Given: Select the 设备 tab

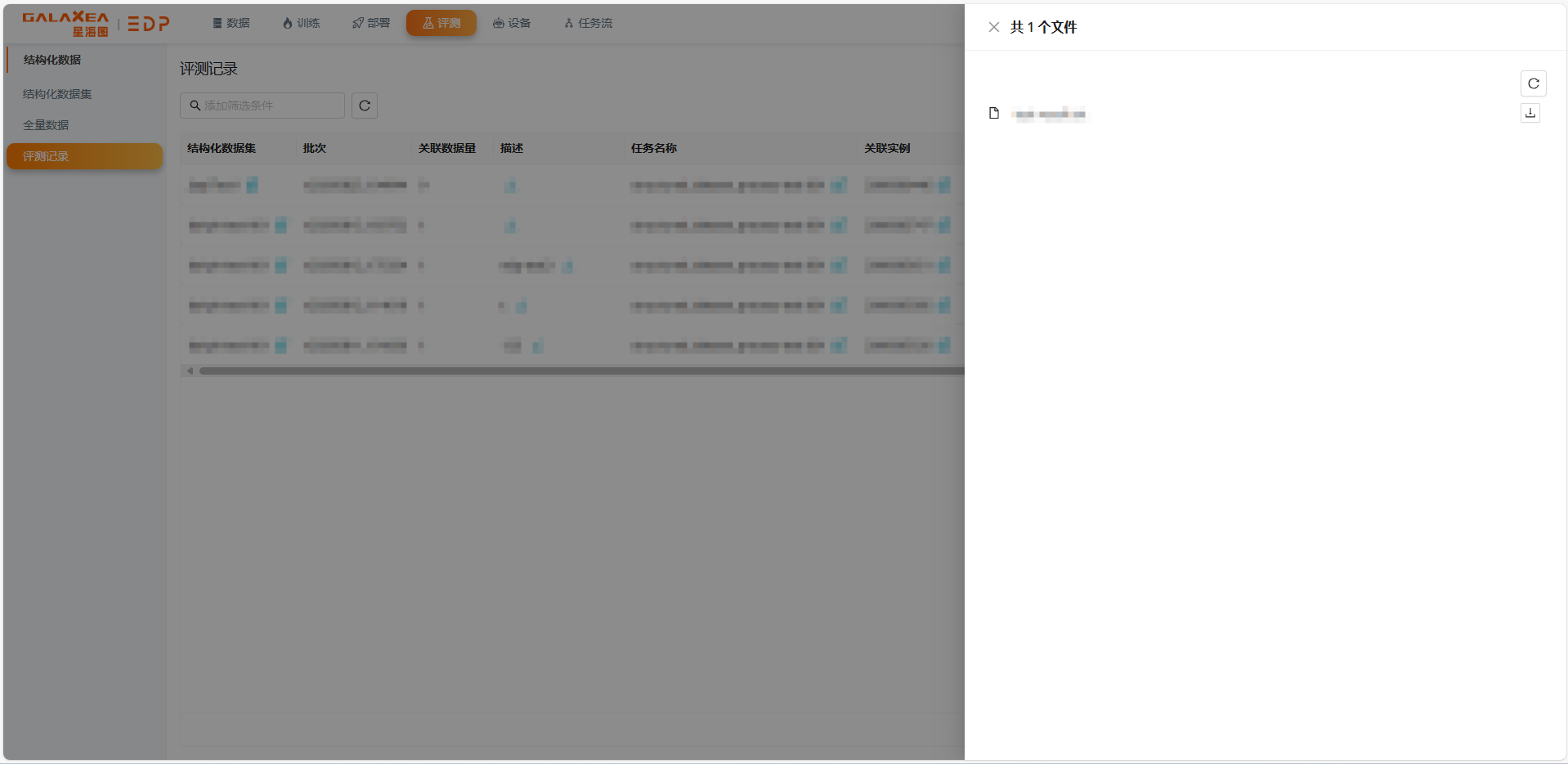Looking at the screenshot, I should click(x=512, y=23).
